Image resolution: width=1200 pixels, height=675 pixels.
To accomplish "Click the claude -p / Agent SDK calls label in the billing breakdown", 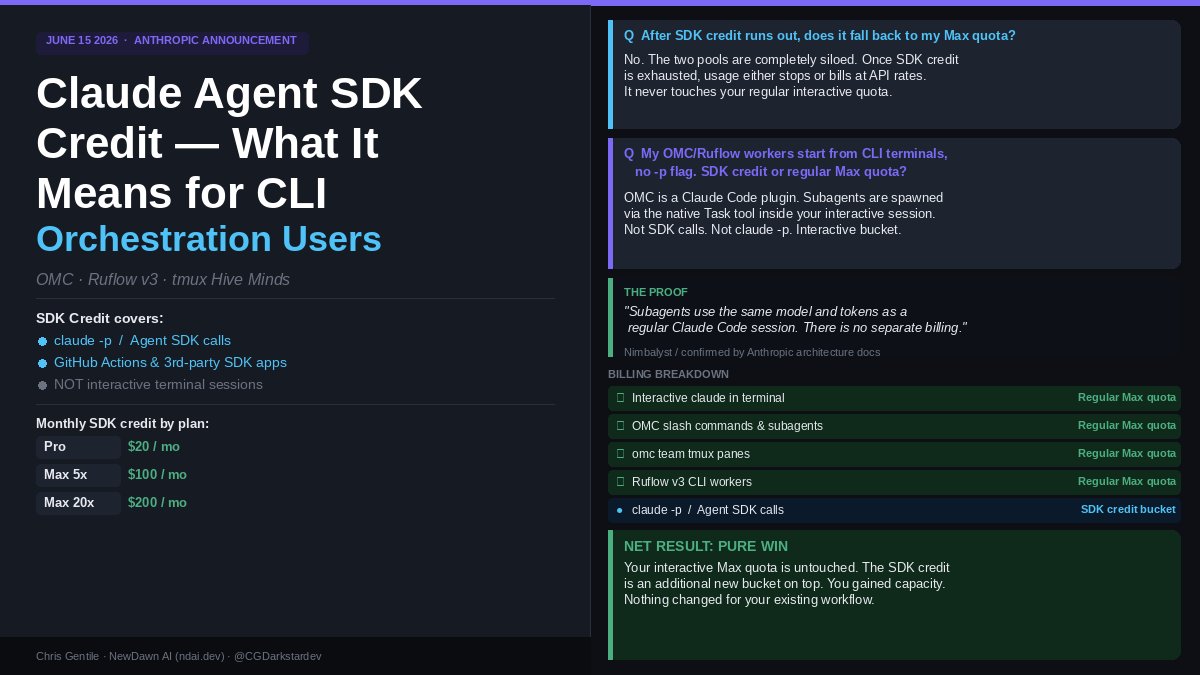I will tap(708, 510).
